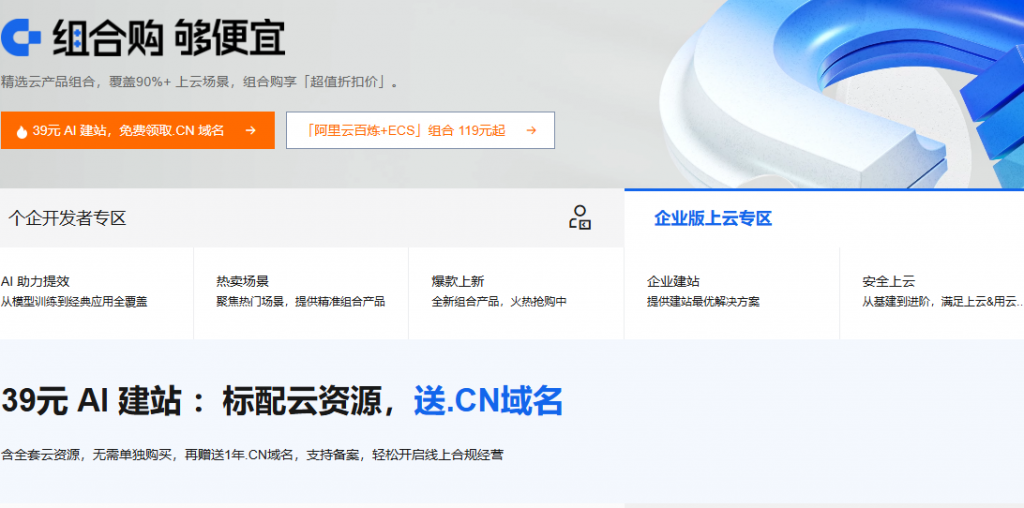This screenshot has height=508, width=1024.
Task: Click the arrow on the orange button
Action: click(x=251, y=130)
